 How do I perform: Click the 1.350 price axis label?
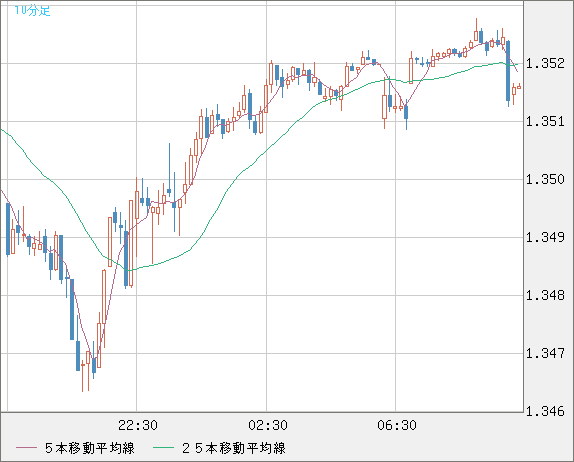coord(545,179)
